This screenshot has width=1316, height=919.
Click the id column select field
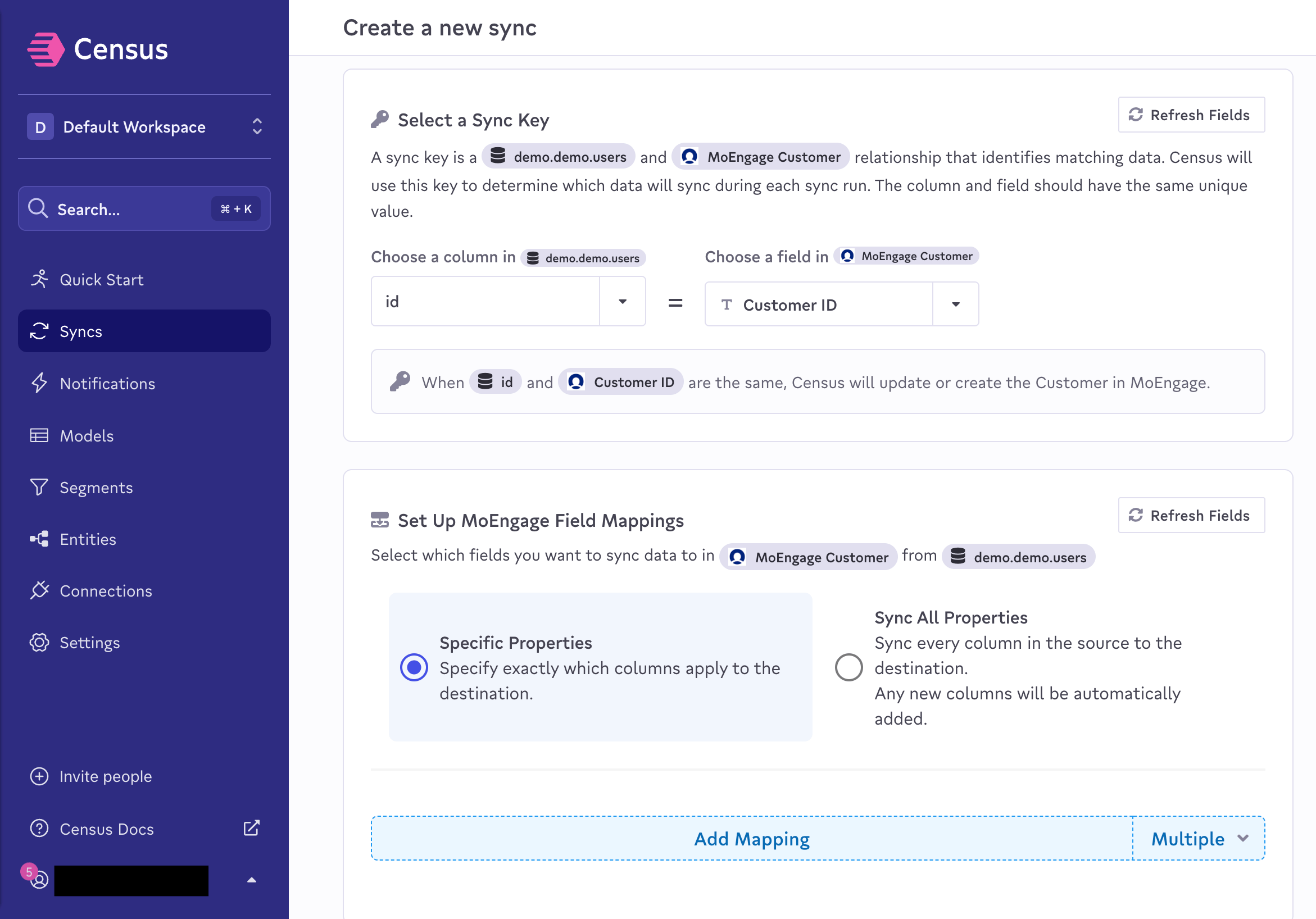pos(508,301)
